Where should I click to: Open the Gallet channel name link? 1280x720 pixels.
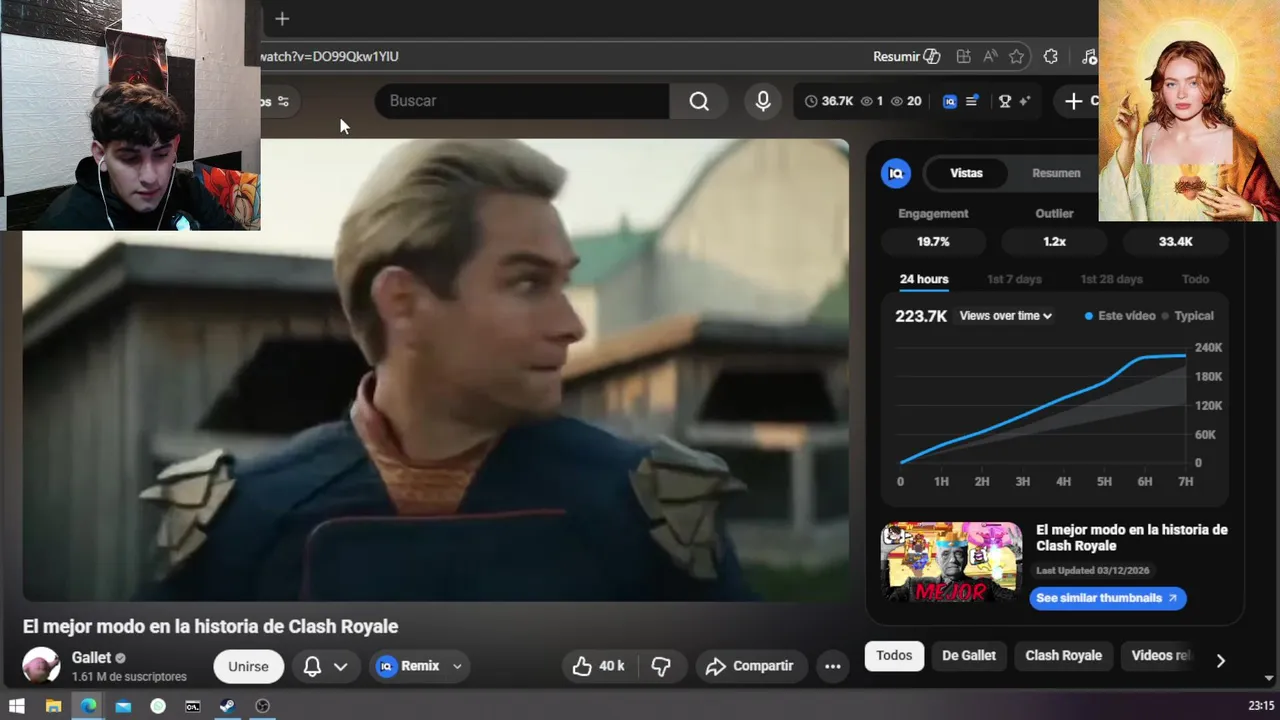91,658
